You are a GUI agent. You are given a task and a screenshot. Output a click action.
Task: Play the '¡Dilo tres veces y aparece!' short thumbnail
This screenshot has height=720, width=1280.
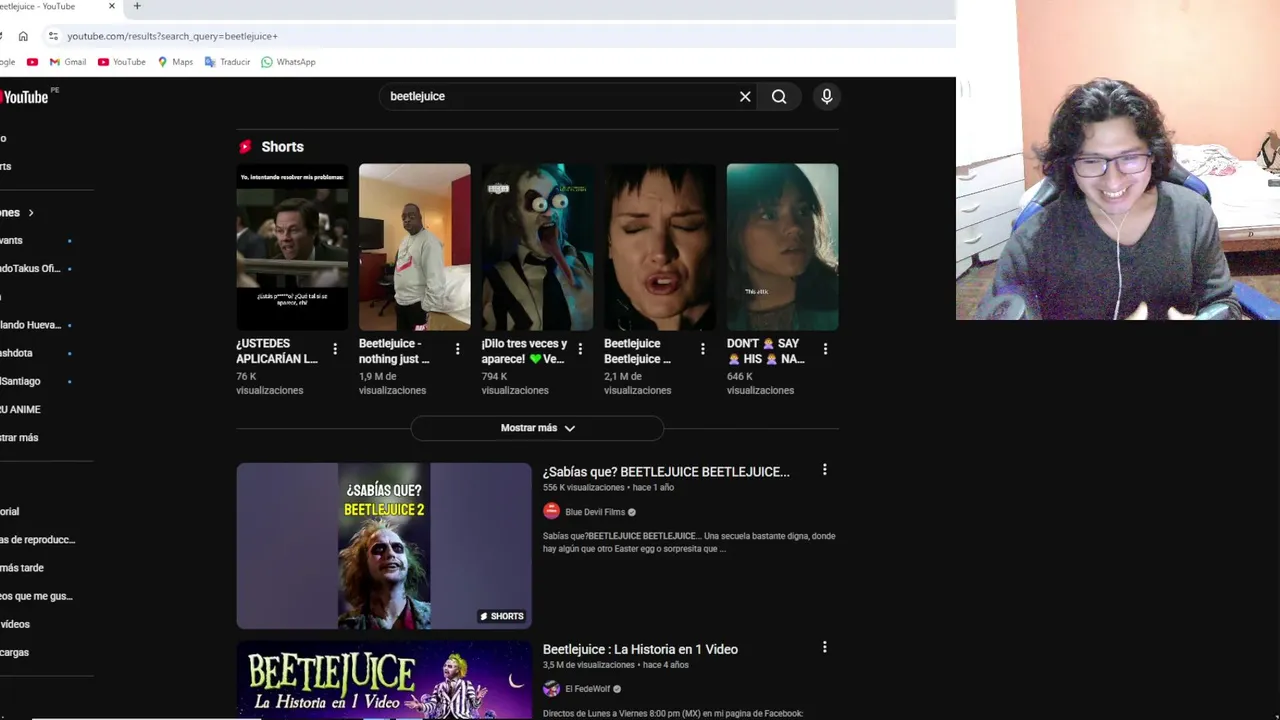pyautogui.click(x=537, y=247)
